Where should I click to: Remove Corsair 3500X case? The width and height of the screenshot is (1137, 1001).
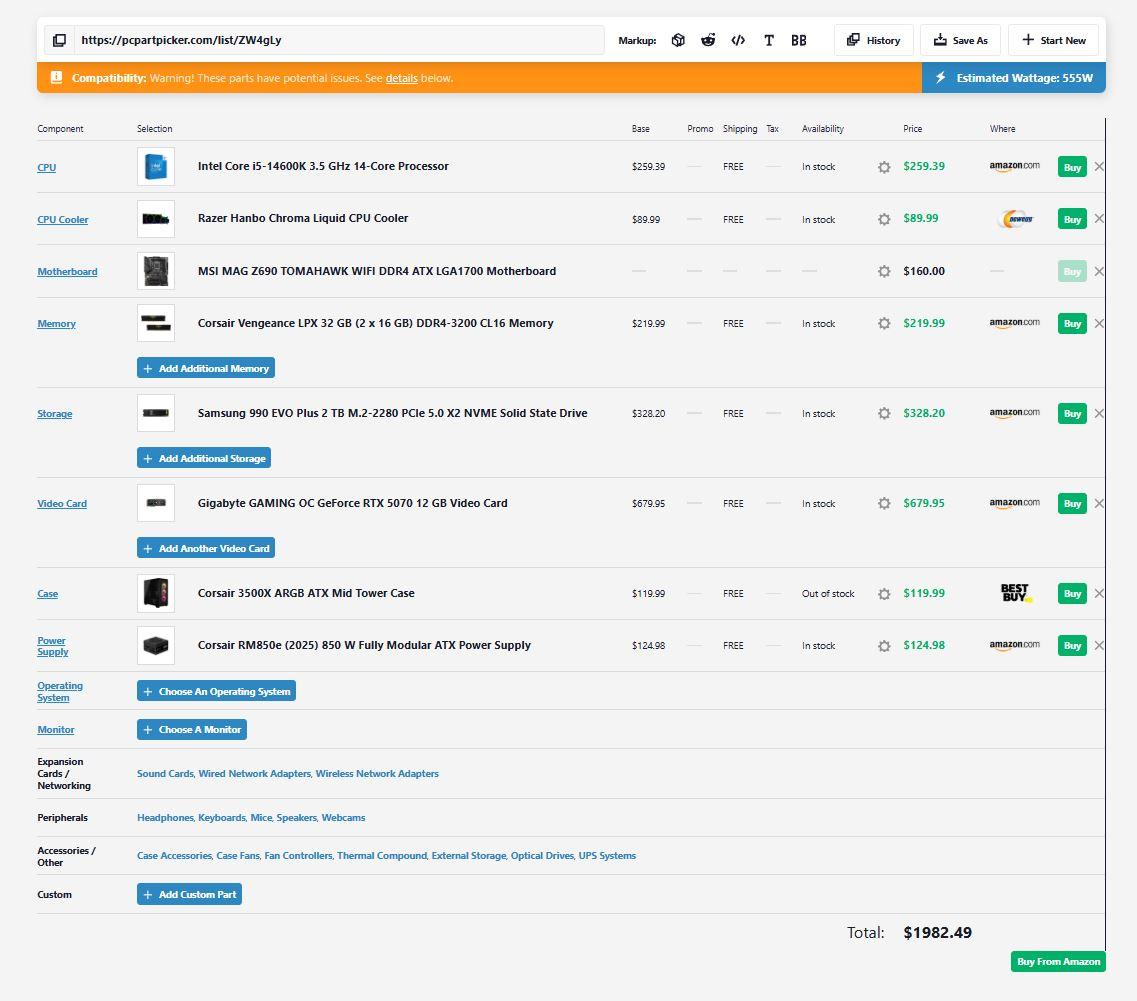coord(1099,593)
